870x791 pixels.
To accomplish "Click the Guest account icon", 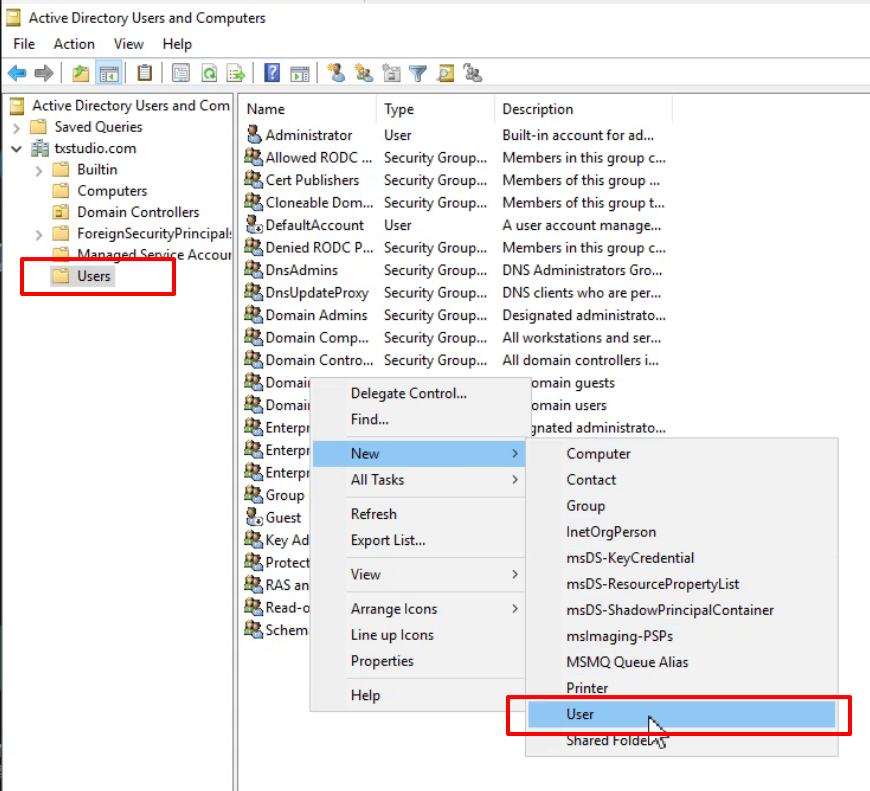I will 254,517.
